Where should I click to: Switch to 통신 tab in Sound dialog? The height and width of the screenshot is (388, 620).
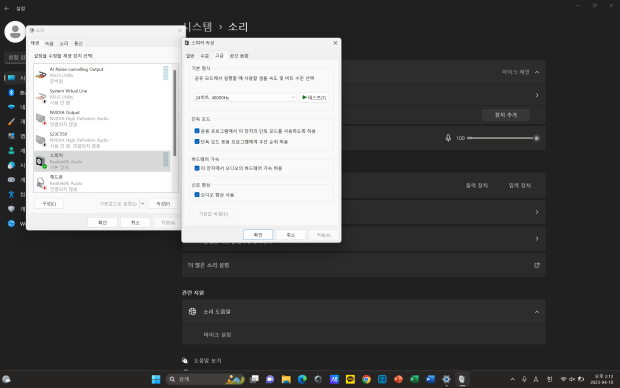(x=79, y=44)
